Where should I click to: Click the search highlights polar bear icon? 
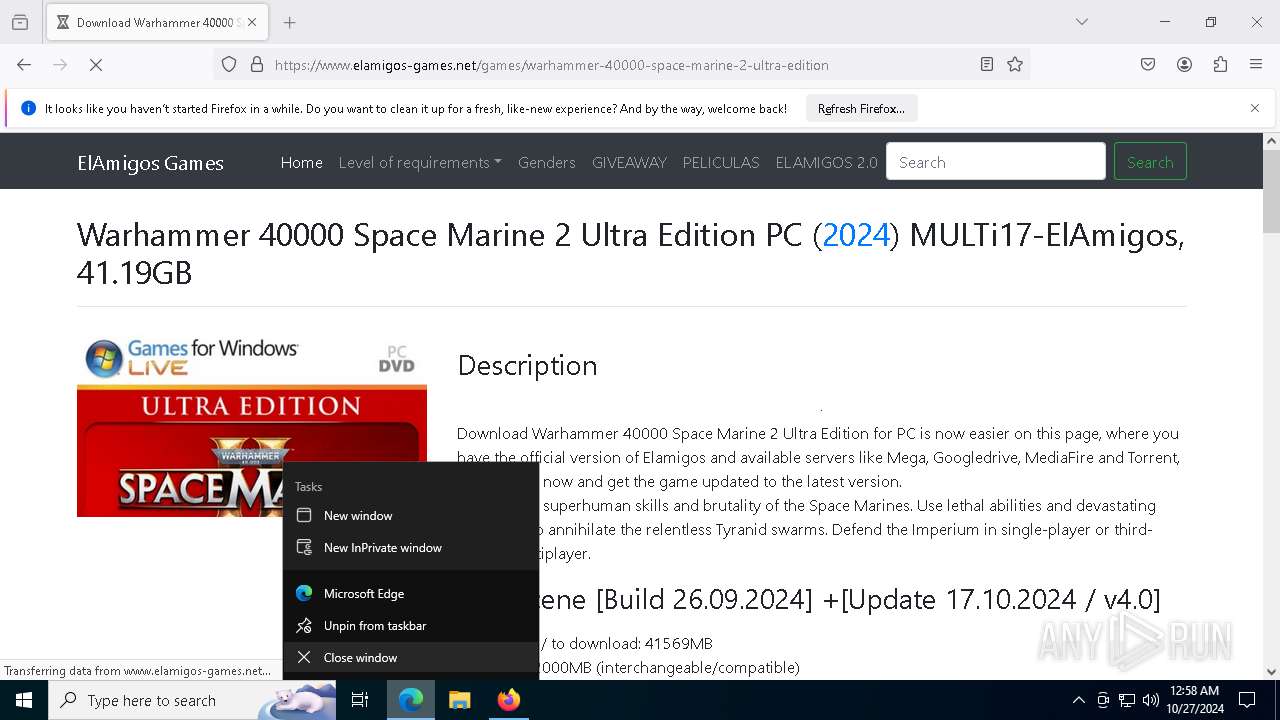tap(298, 700)
